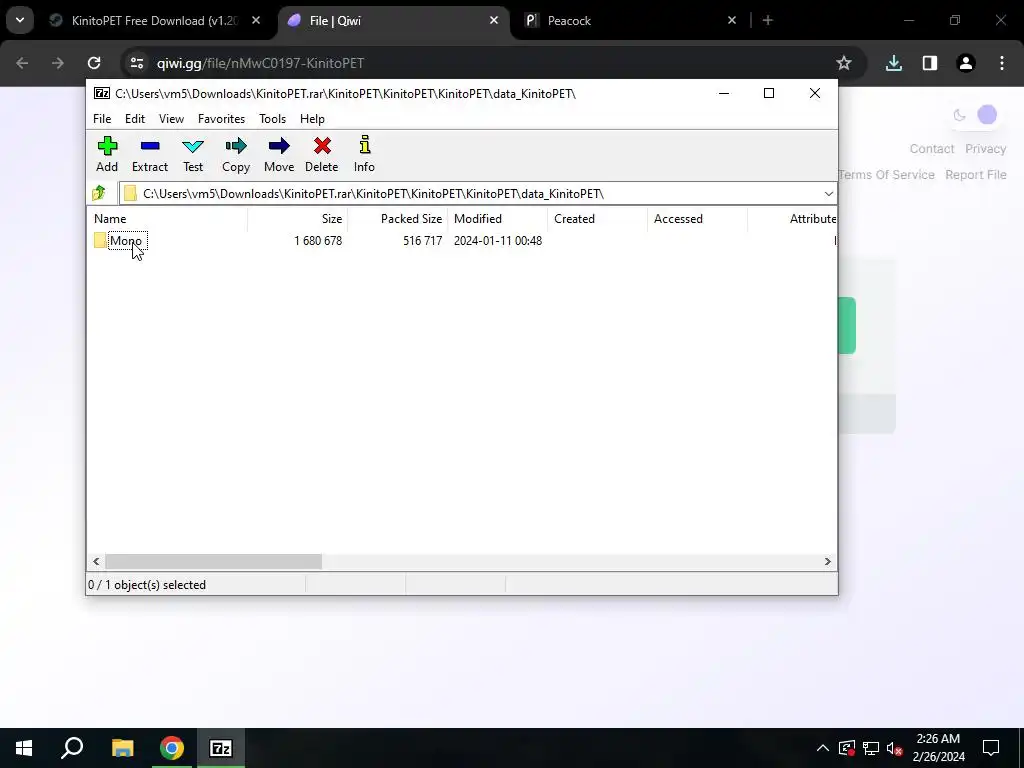Click the browser back arrow

(x=22, y=63)
